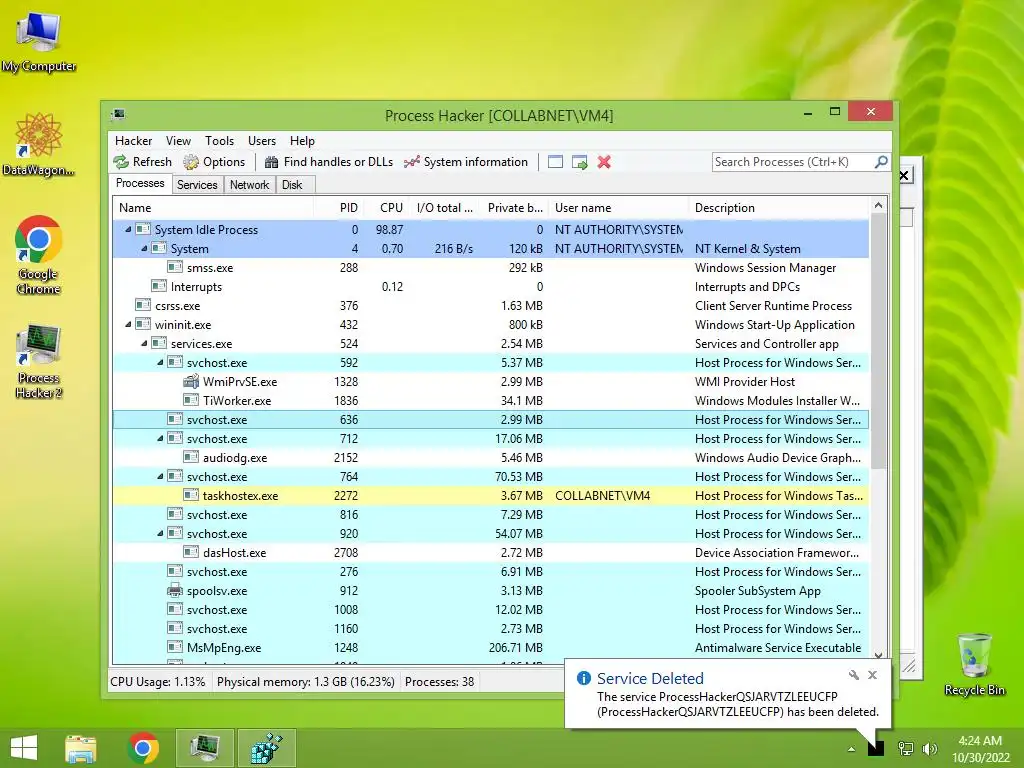This screenshot has width=1024, height=768.
Task: Sort by the PID column header
Action: click(x=339, y=208)
